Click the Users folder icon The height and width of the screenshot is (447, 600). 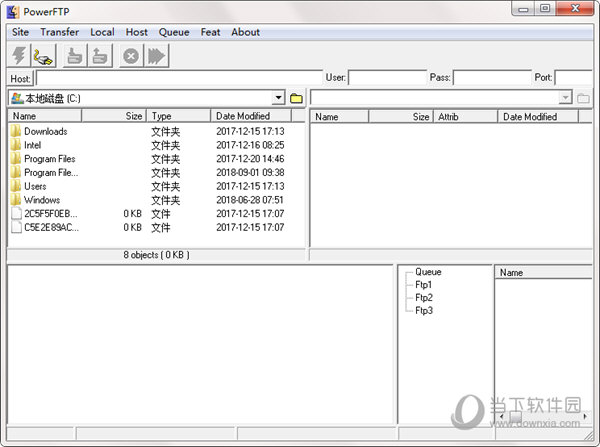[16, 186]
